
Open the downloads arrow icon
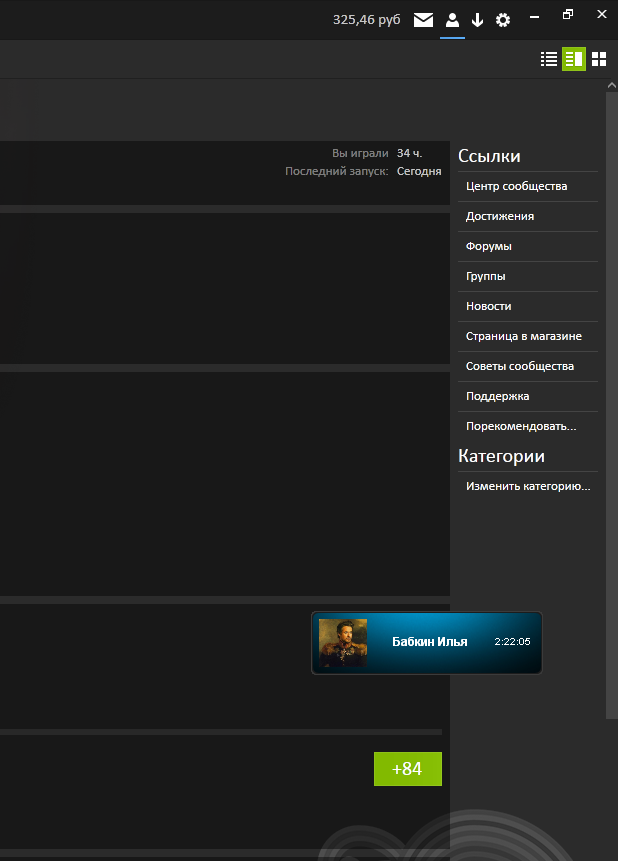click(477, 20)
